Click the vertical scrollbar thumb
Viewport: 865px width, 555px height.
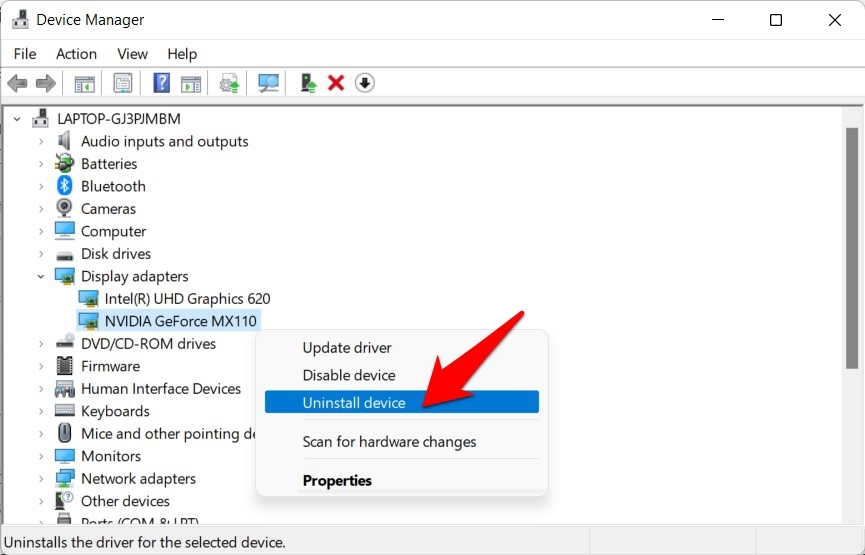pyautogui.click(x=852, y=248)
